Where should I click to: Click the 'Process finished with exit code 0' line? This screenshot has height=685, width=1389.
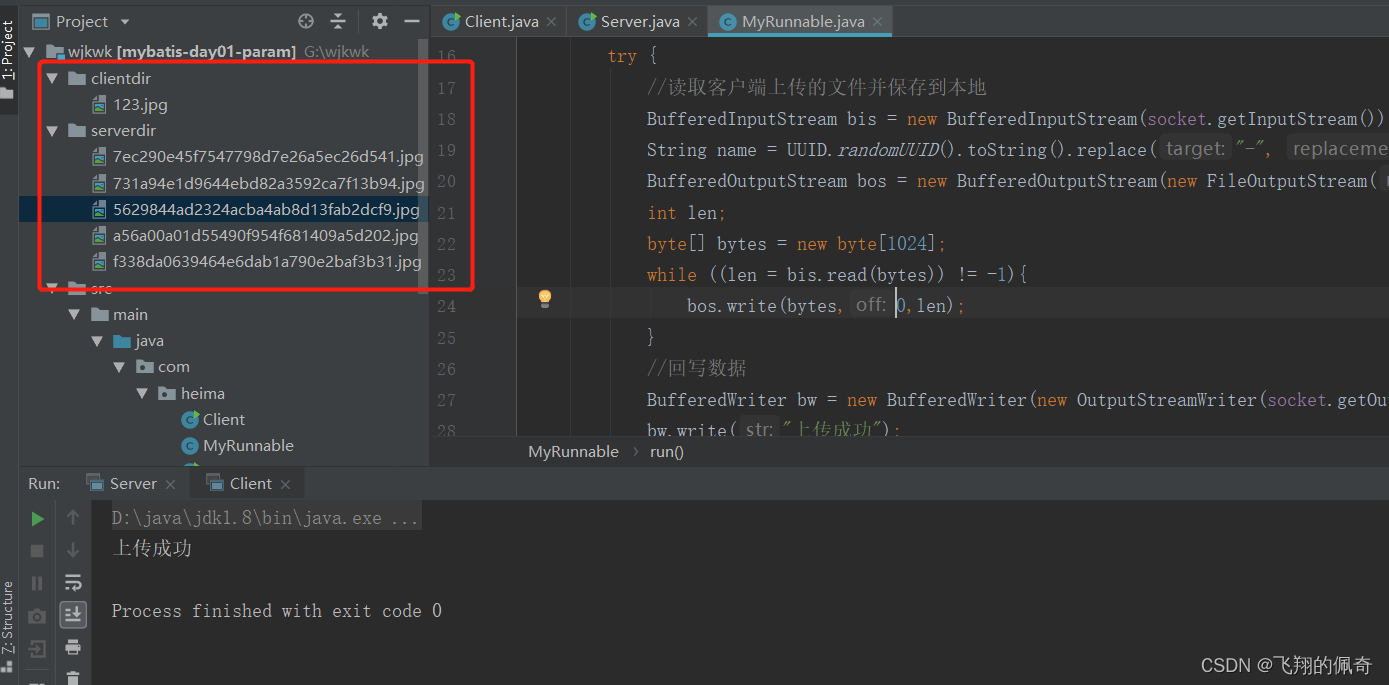tap(277, 611)
